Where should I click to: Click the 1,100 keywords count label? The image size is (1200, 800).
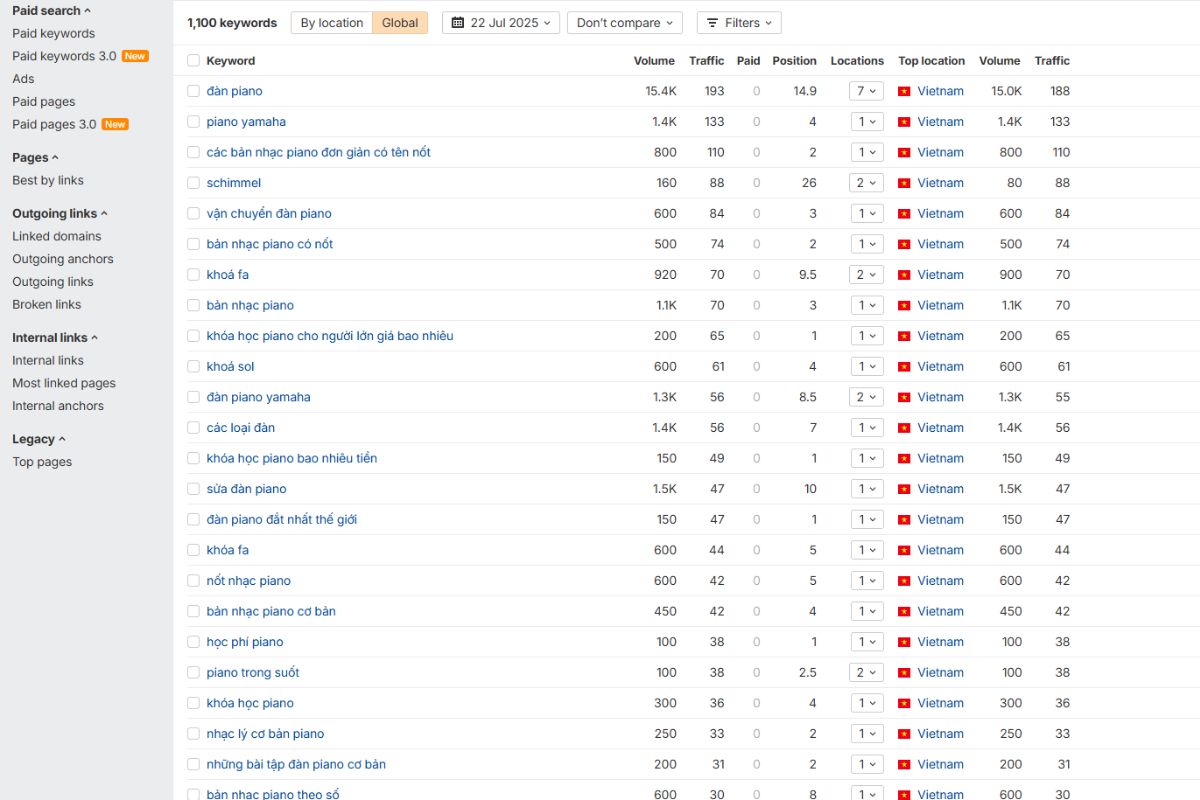(x=232, y=23)
